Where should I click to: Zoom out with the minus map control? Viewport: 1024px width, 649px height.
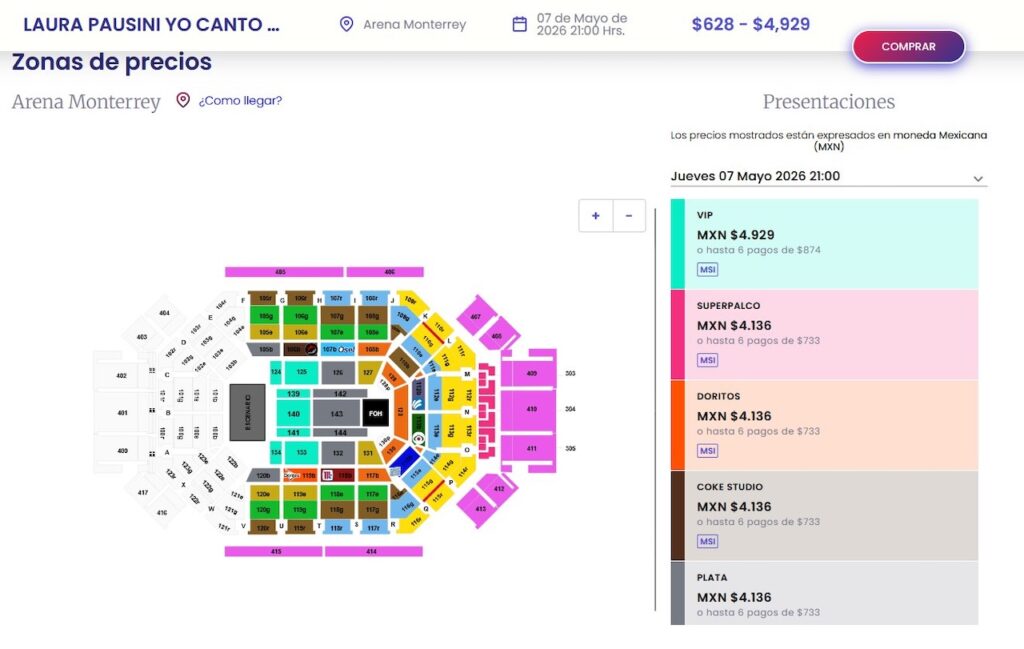[628, 215]
